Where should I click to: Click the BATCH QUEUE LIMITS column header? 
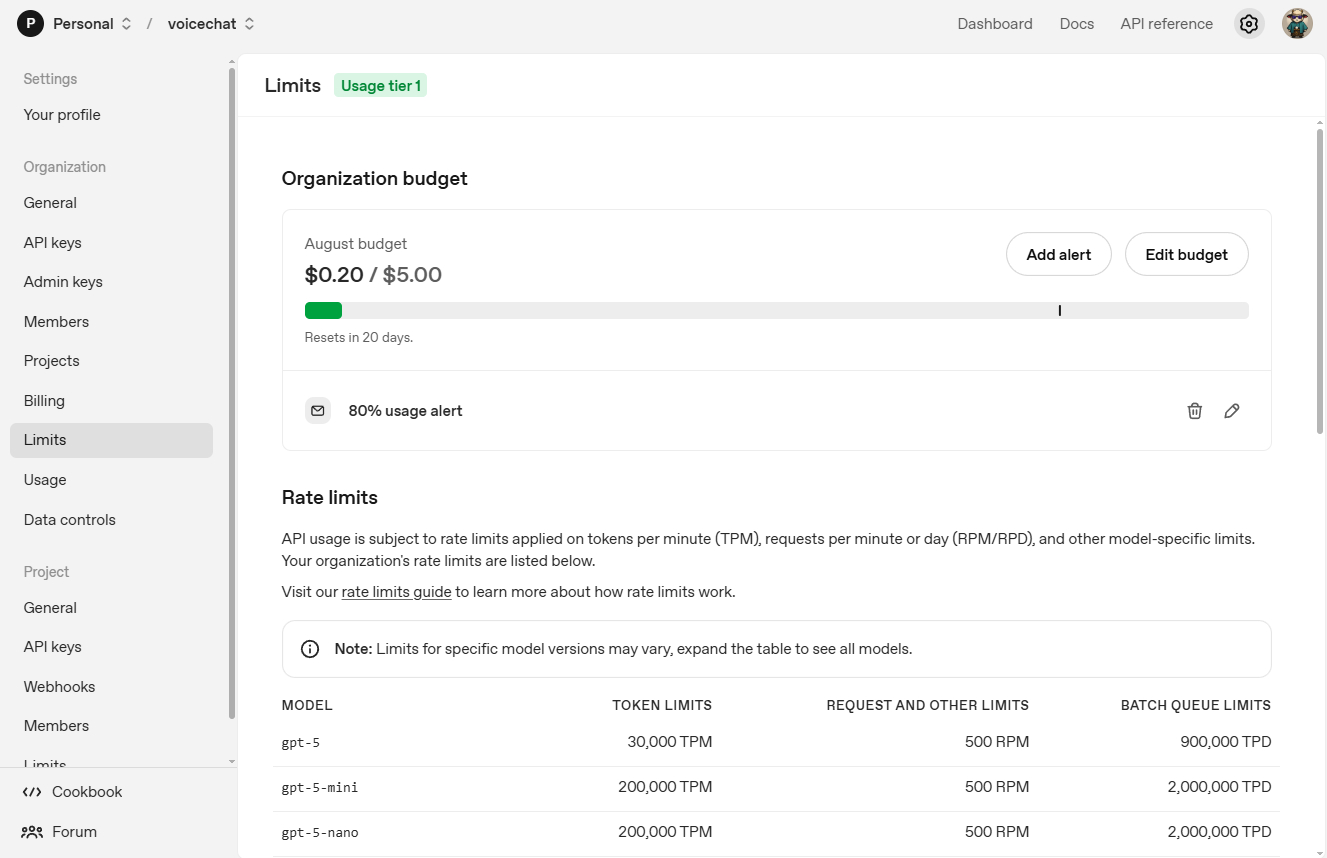point(1196,705)
